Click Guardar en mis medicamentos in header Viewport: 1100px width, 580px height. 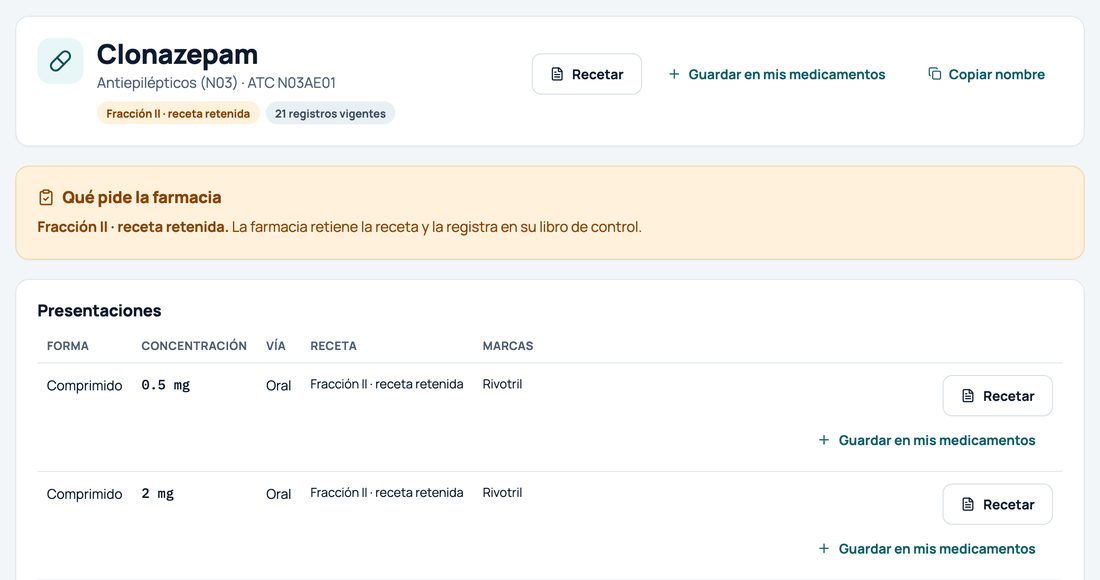coord(777,74)
